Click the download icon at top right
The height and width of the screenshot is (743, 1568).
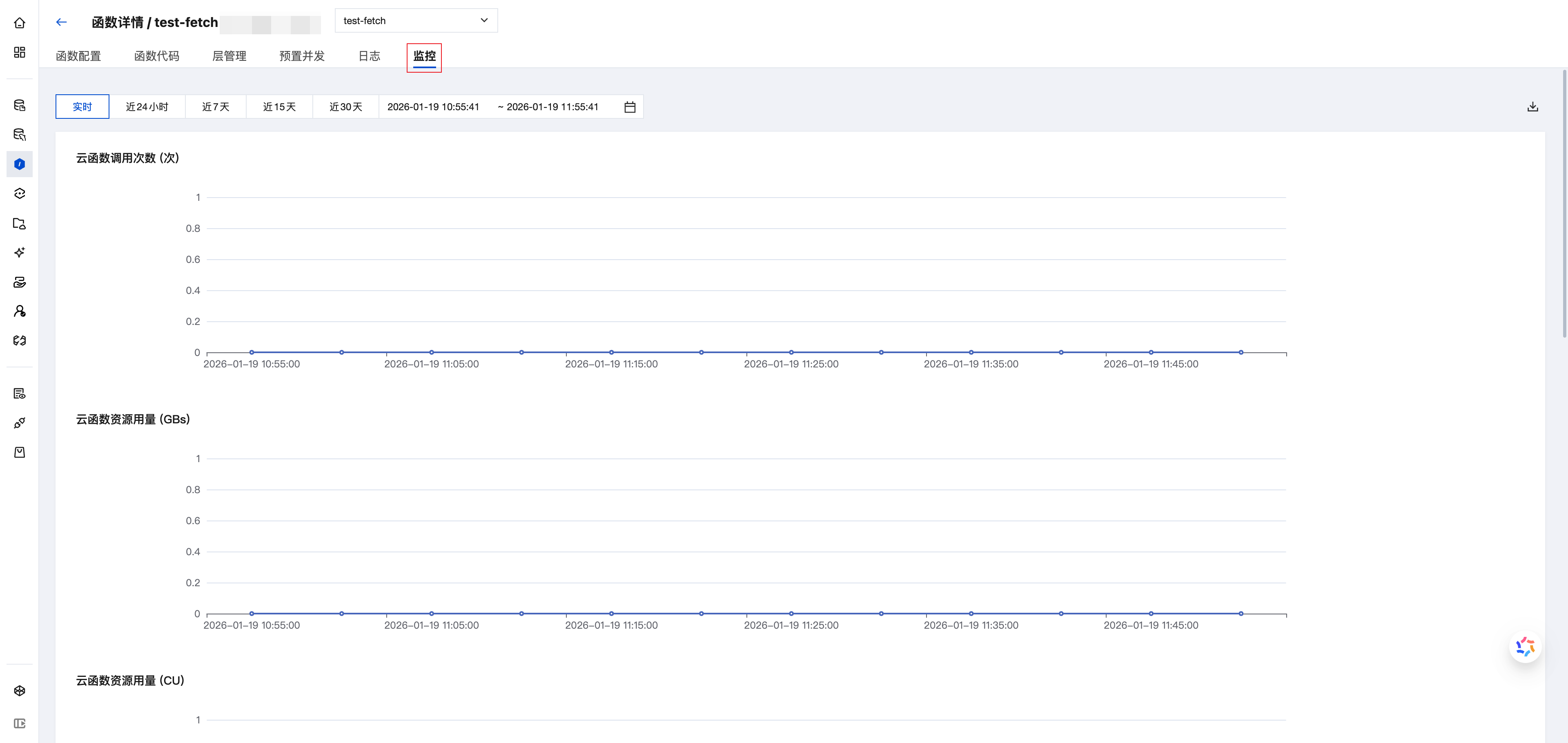pyautogui.click(x=1532, y=107)
